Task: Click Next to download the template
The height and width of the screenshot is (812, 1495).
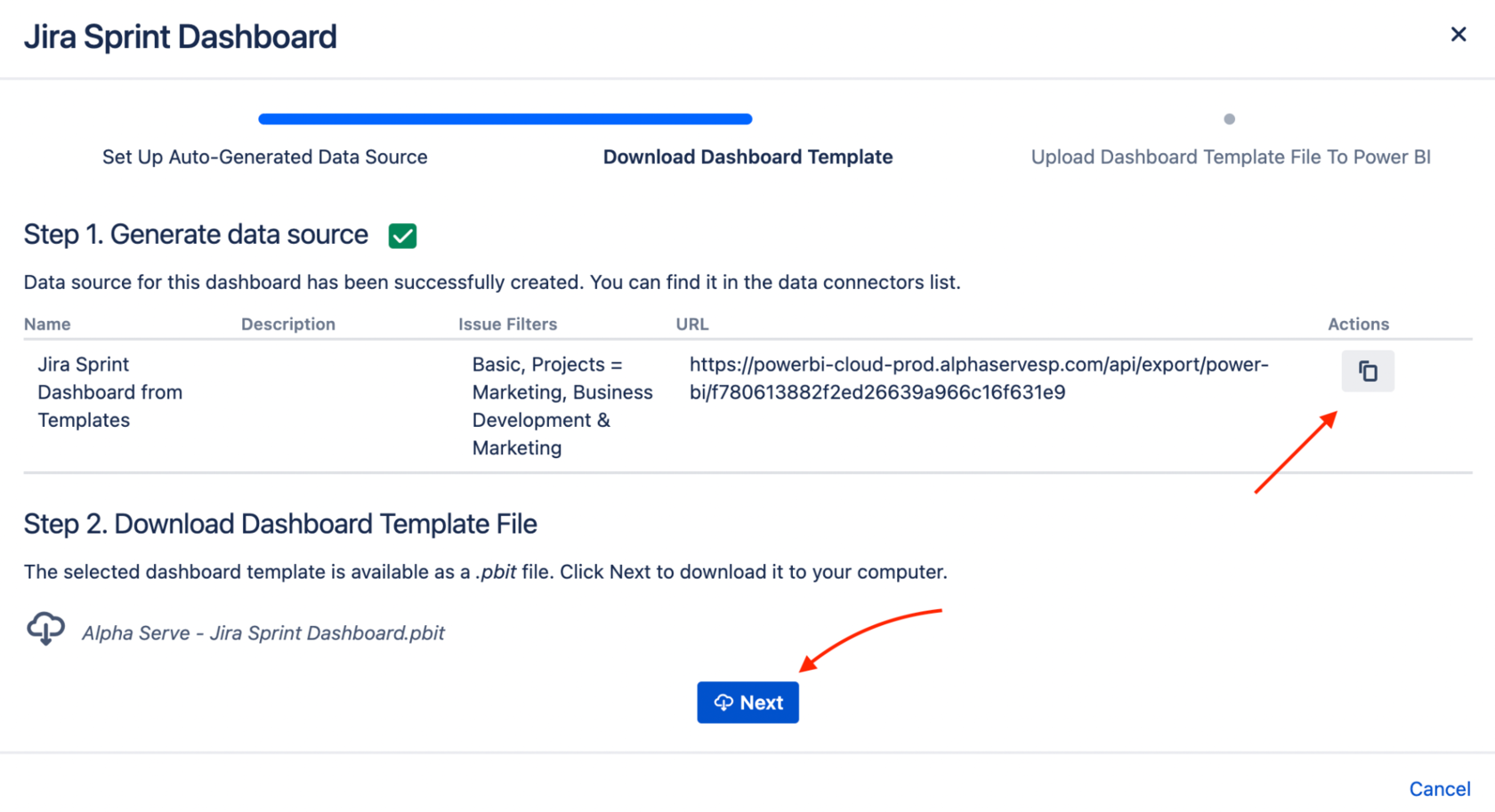Action: (747, 702)
